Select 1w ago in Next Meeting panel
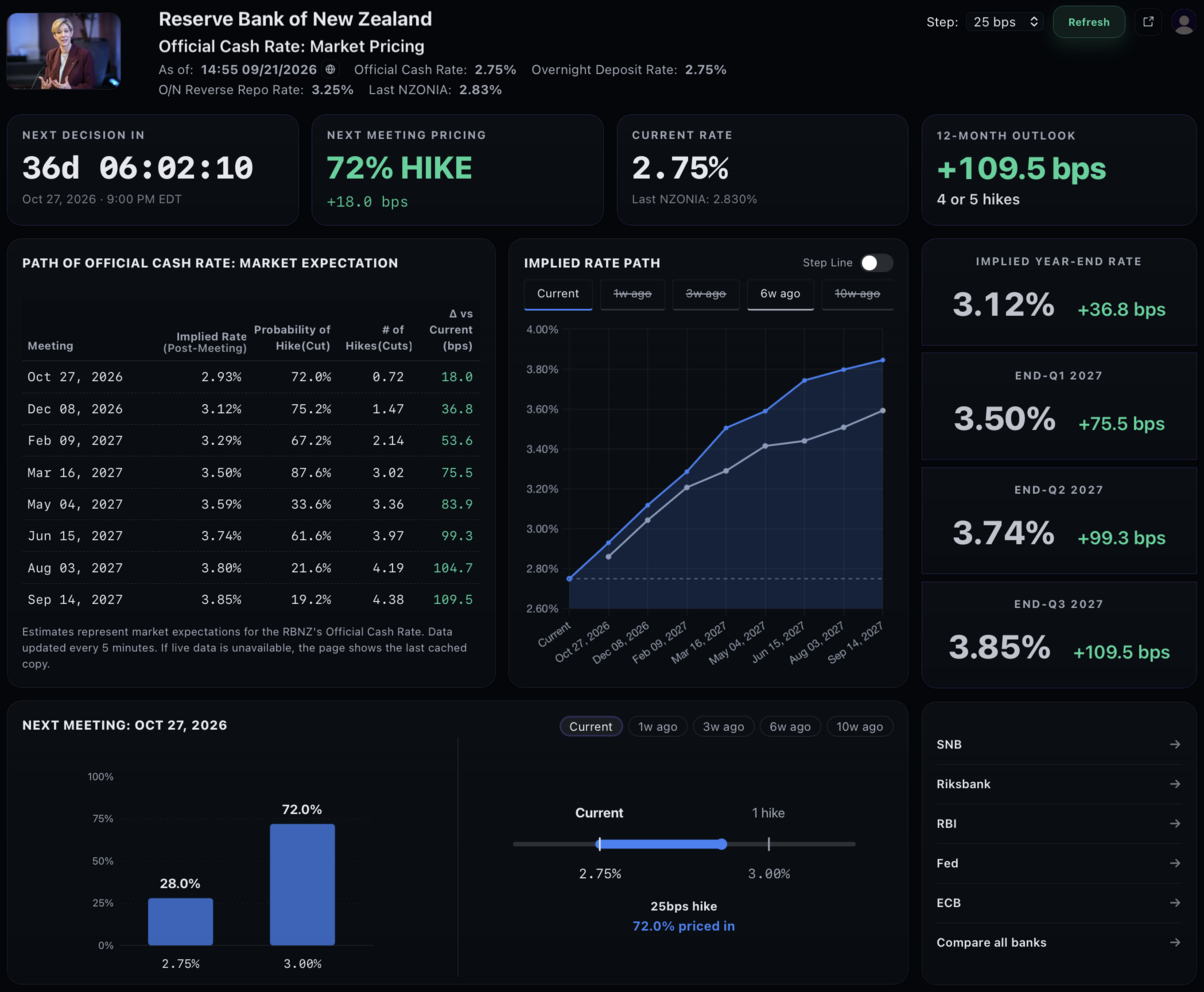This screenshot has height=992, width=1204. 658,727
